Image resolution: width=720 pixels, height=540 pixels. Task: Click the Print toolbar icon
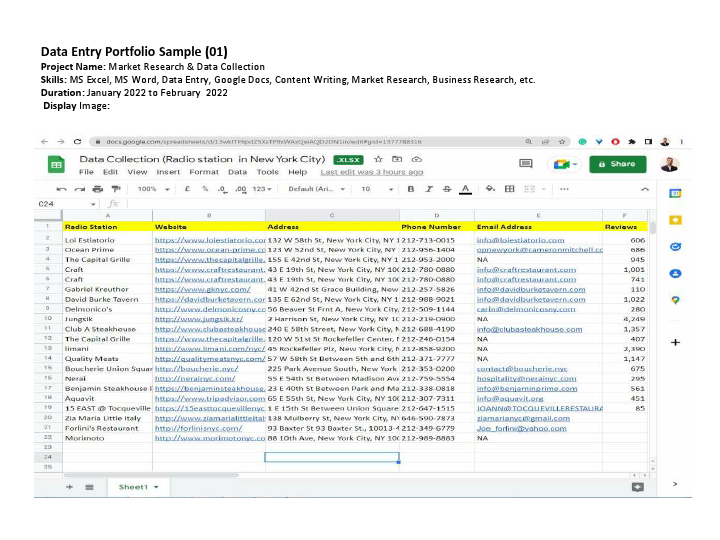tap(98, 189)
